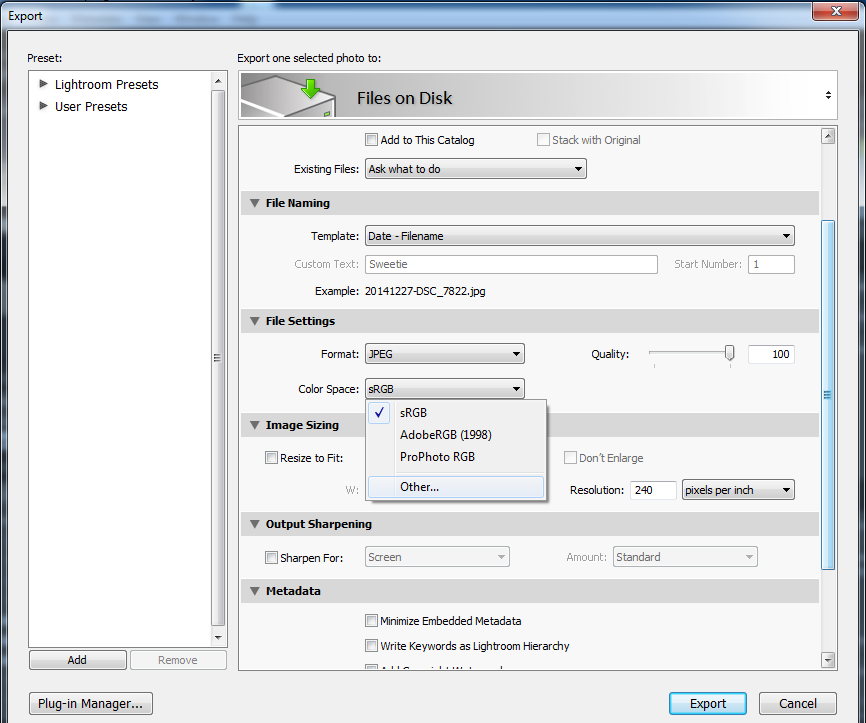Click the Resolution field showing 240

pos(653,490)
